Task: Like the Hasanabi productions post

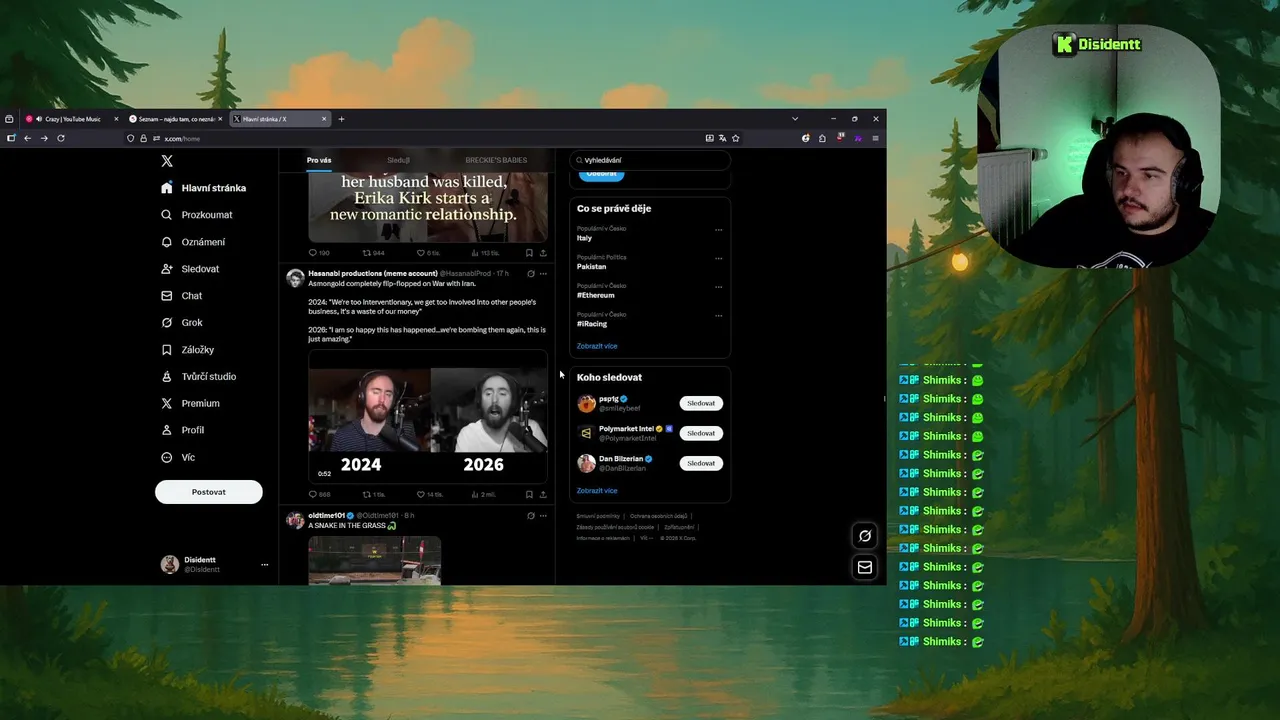Action: point(429,494)
